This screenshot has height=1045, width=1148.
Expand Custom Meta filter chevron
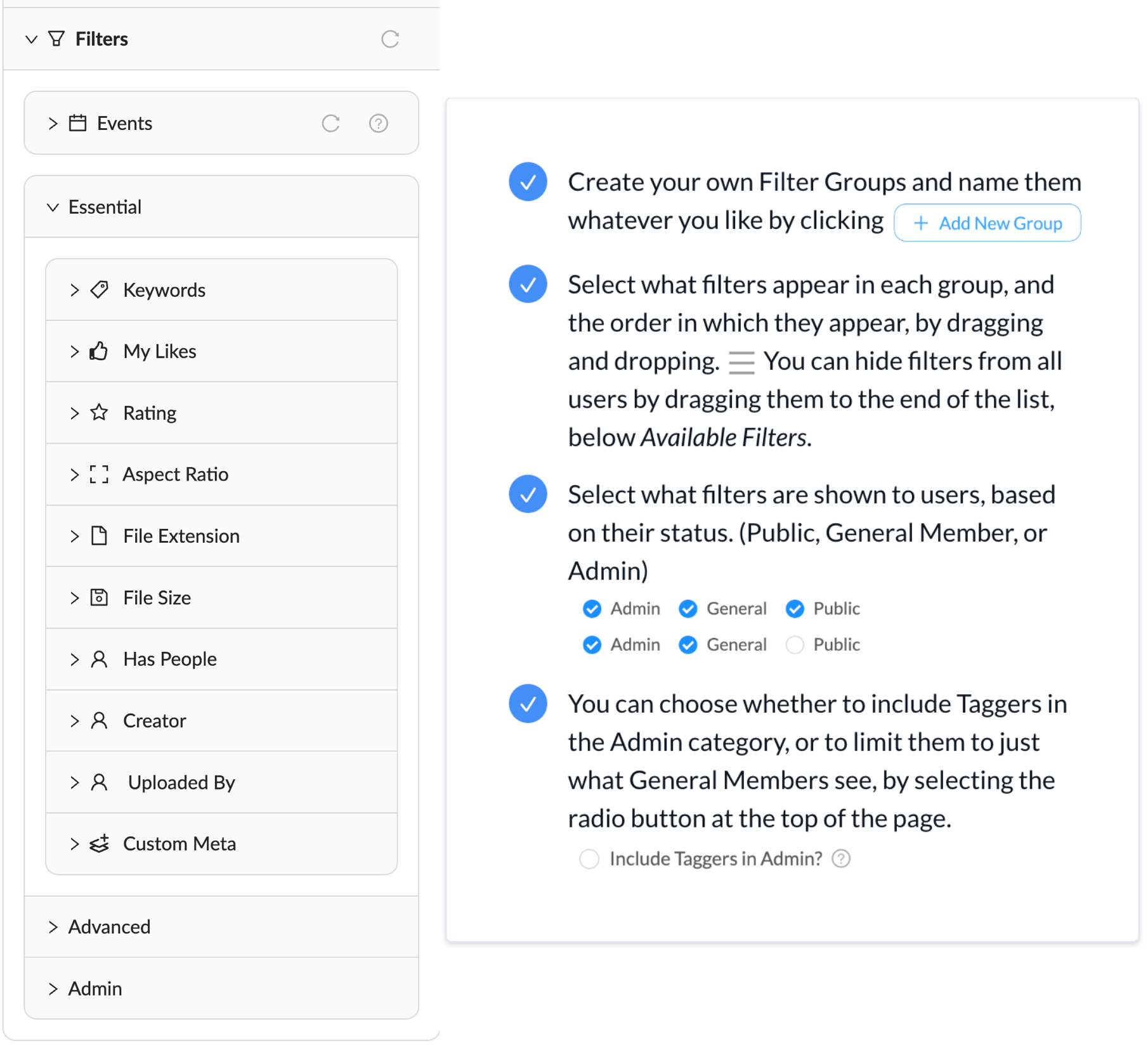(75, 844)
